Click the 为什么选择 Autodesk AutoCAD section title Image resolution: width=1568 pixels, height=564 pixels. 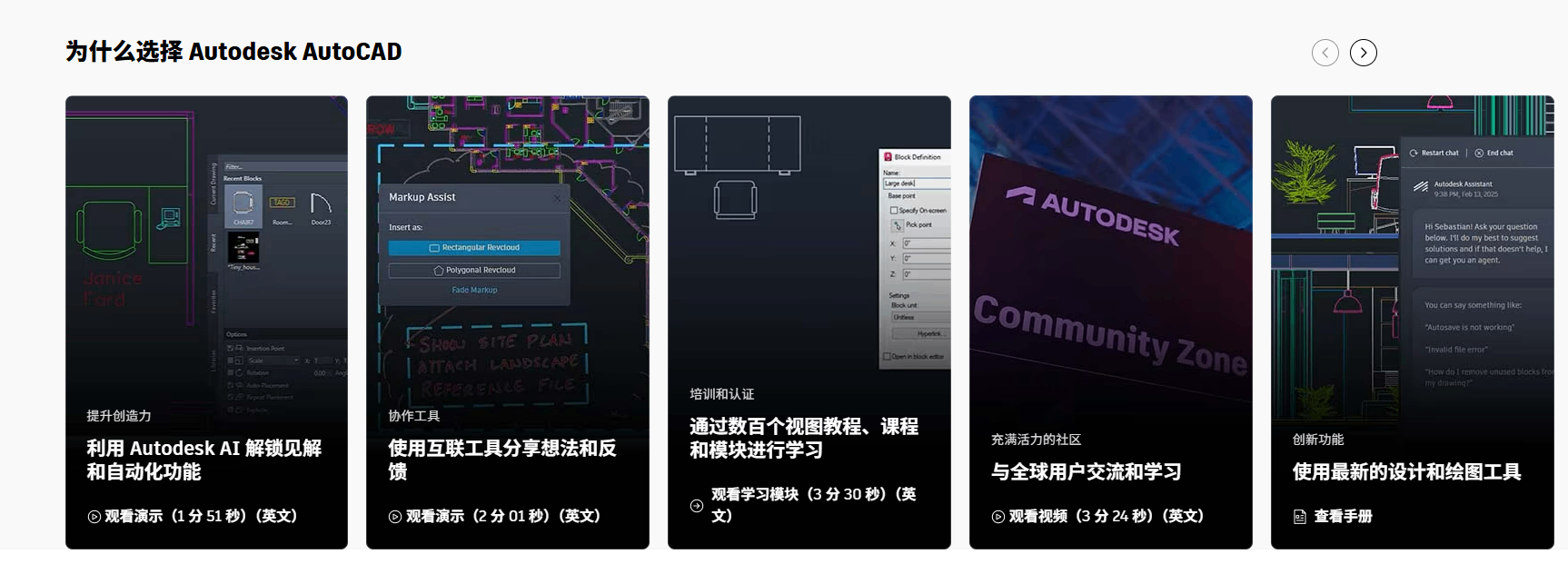click(233, 52)
